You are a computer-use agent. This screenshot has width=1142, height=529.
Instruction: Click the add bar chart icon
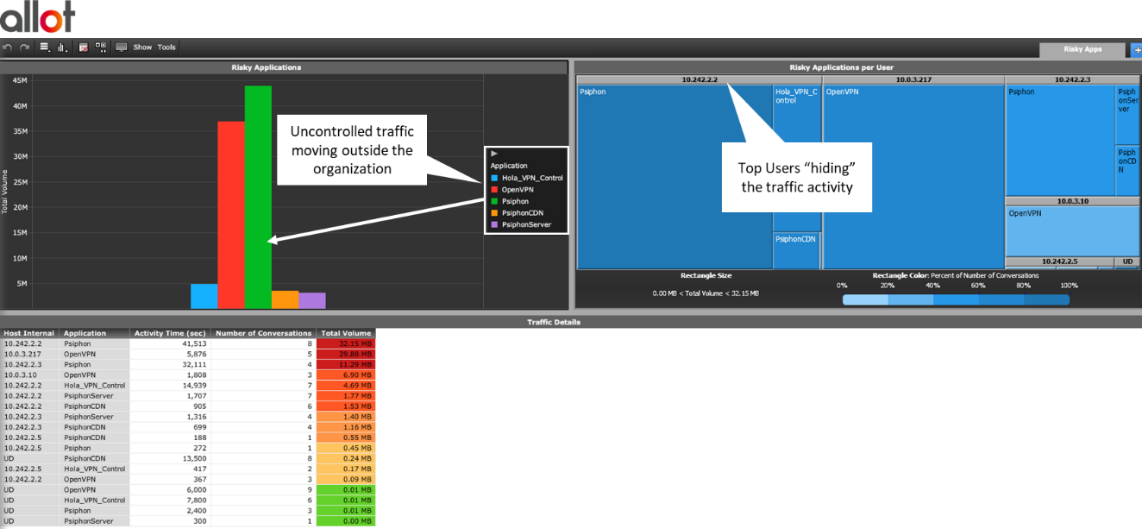[63, 47]
